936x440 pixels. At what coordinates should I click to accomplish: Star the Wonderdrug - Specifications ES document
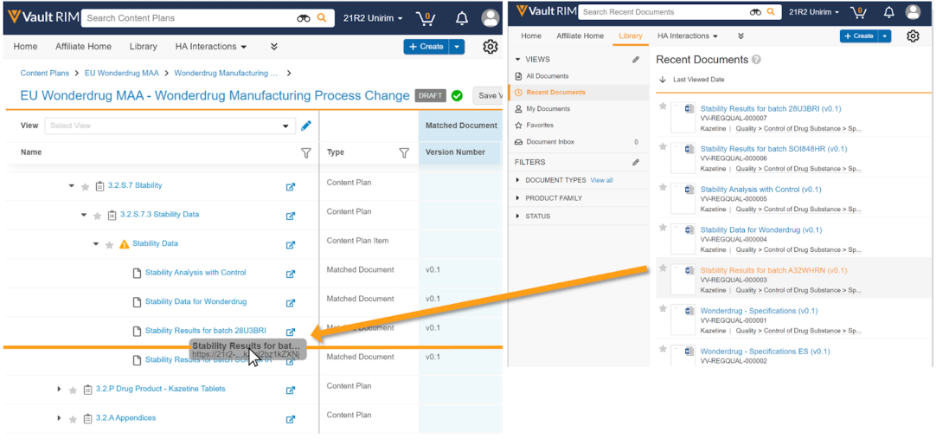pos(663,351)
